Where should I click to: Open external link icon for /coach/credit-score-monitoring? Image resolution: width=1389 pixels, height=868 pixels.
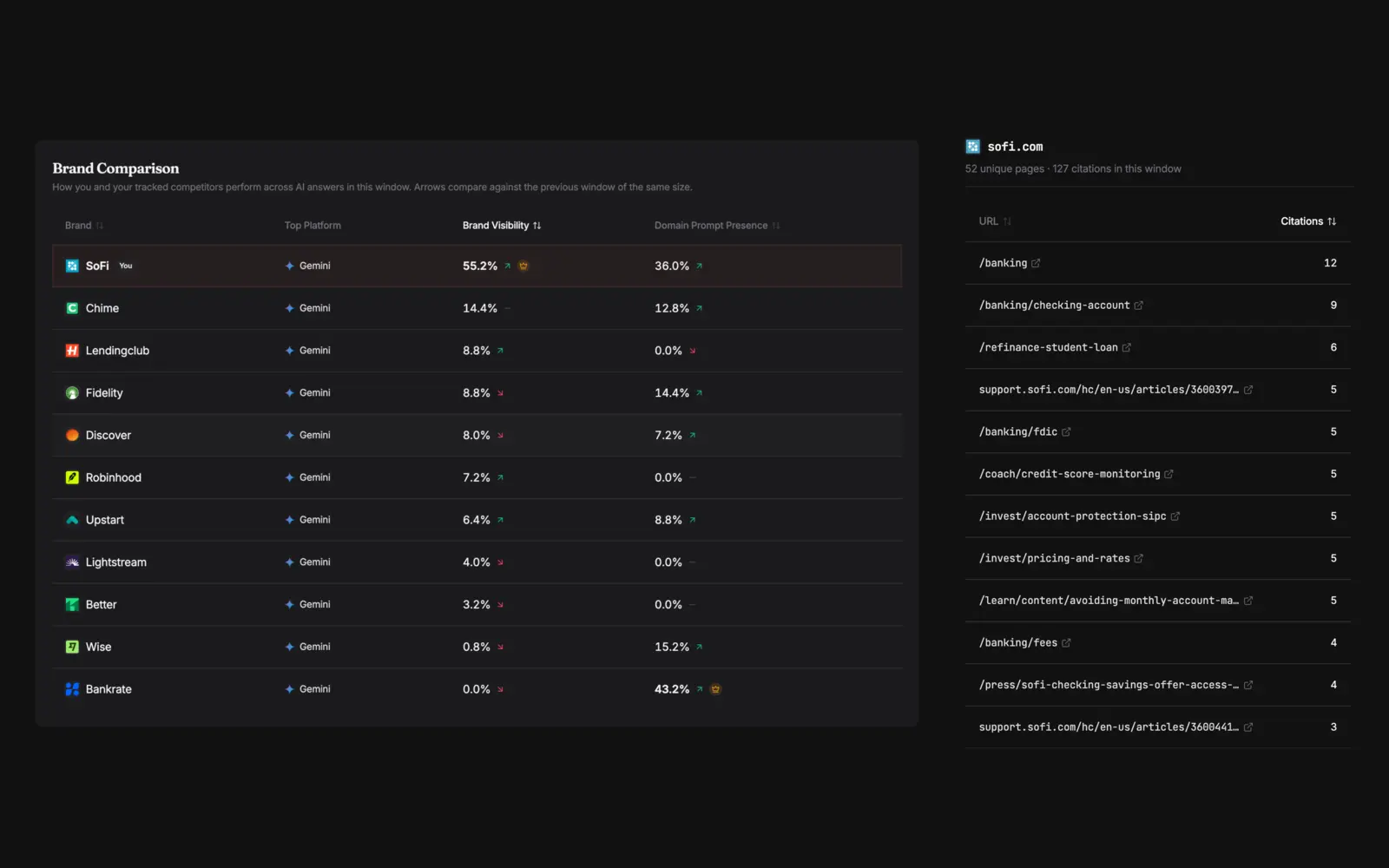tap(1168, 474)
